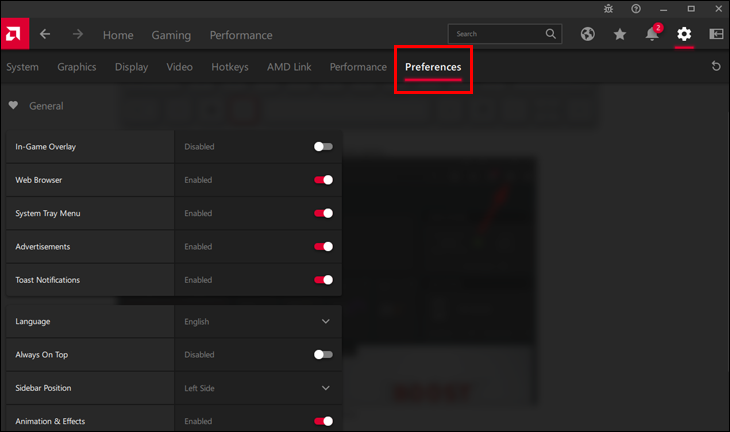Disable the Web Browser toggle
Viewport: 730px width, 432px height.
click(x=323, y=180)
